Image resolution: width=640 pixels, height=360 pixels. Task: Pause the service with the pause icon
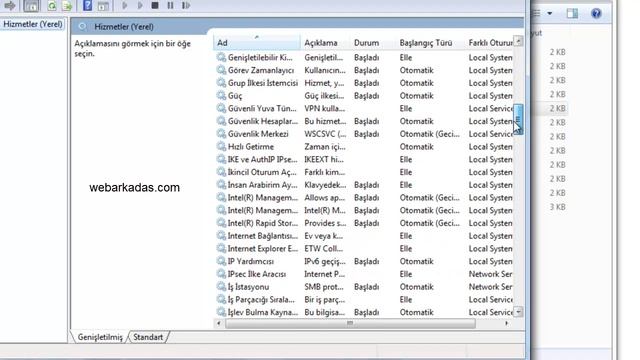click(170, 6)
